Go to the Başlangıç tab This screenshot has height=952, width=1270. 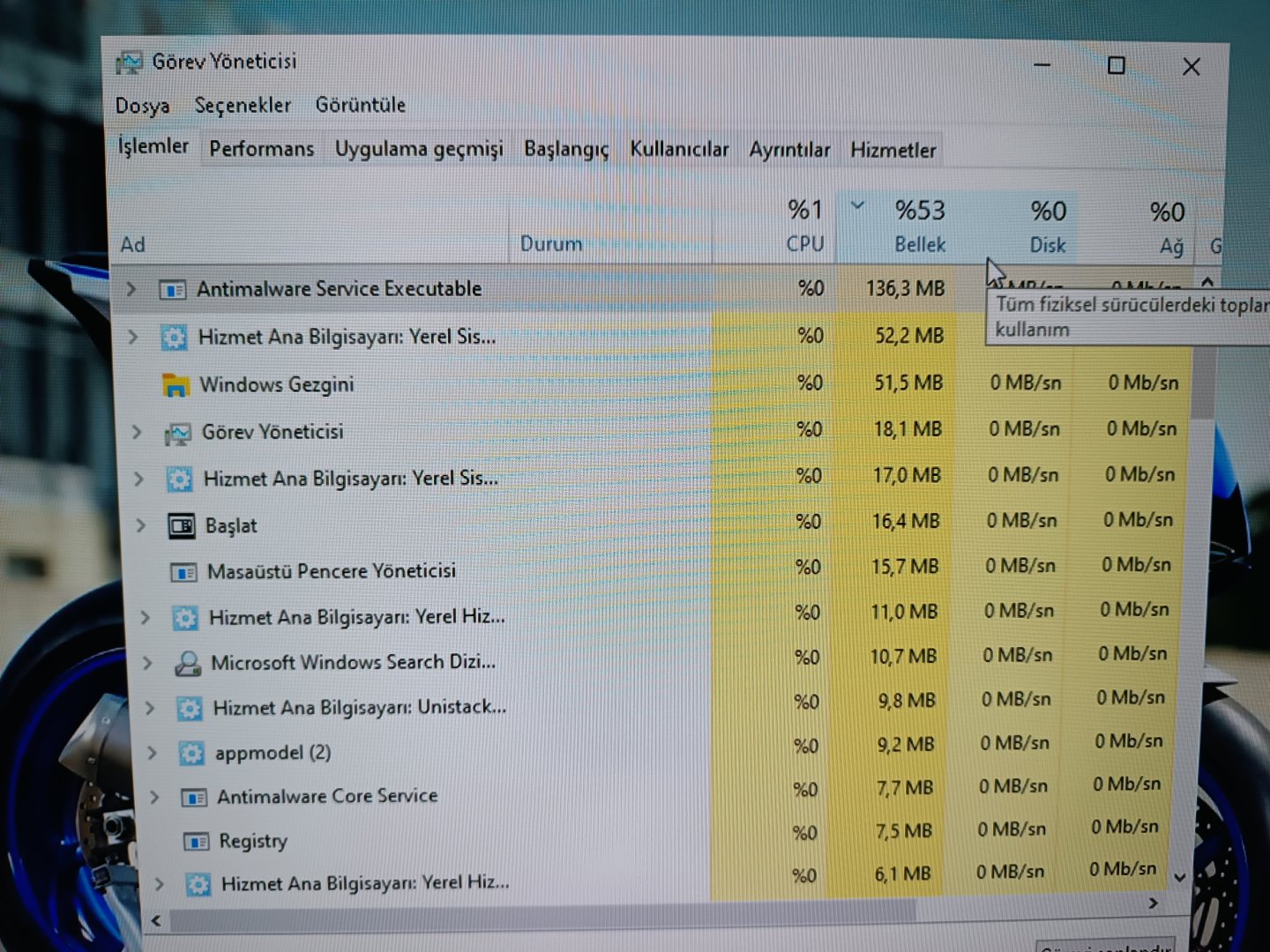coord(566,149)
